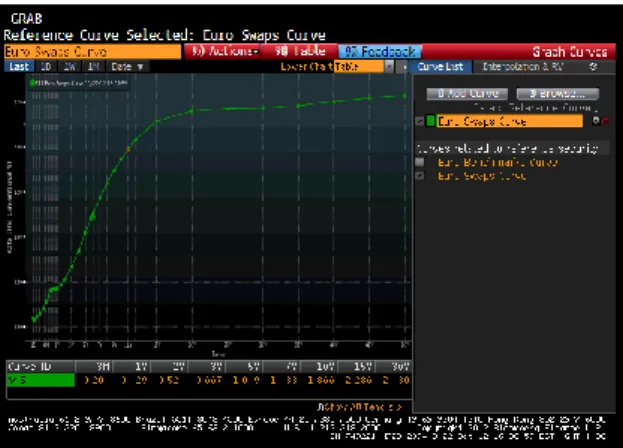Click the Browse button
Viewport: 623px width, 448px height.
coord(557,94)
